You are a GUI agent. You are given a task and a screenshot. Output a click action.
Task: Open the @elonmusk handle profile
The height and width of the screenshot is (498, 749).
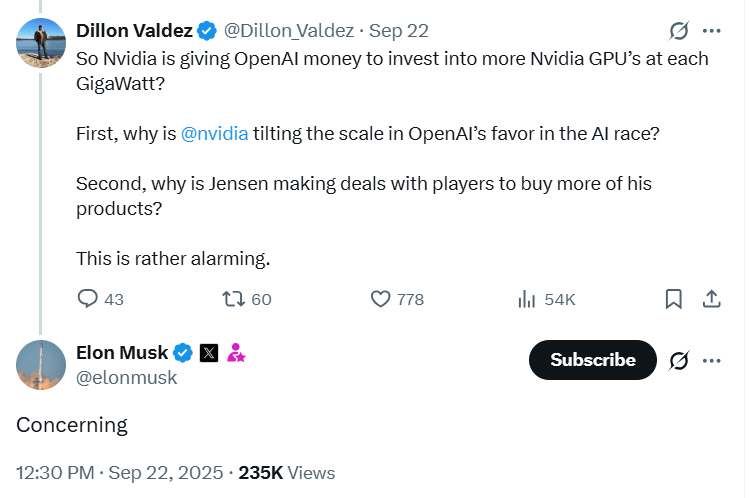[x=127, y=377]
